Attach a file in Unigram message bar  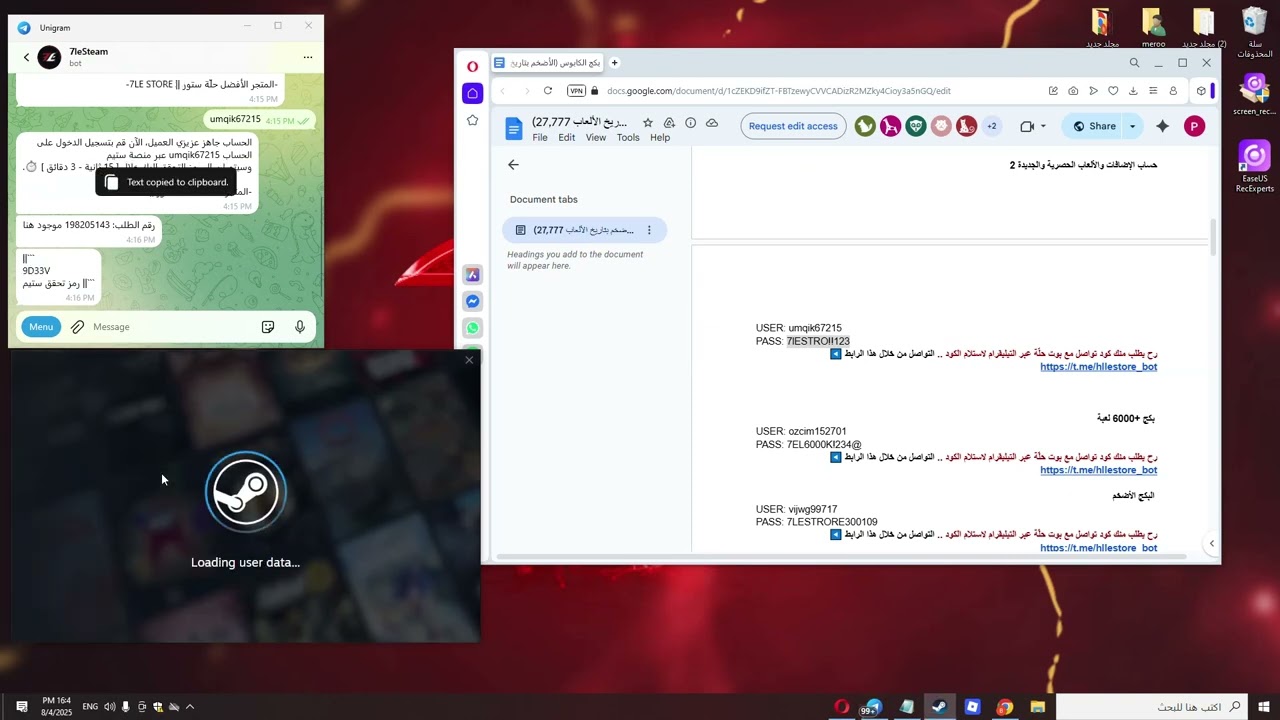(x=77, y=327)
